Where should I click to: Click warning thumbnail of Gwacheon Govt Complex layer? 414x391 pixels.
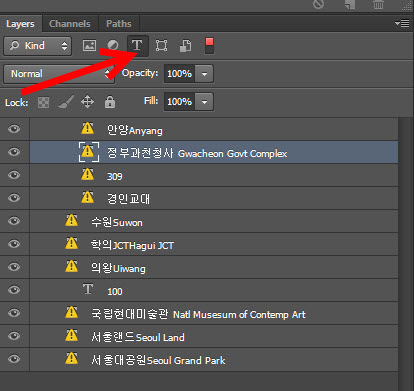coord(88,152)
